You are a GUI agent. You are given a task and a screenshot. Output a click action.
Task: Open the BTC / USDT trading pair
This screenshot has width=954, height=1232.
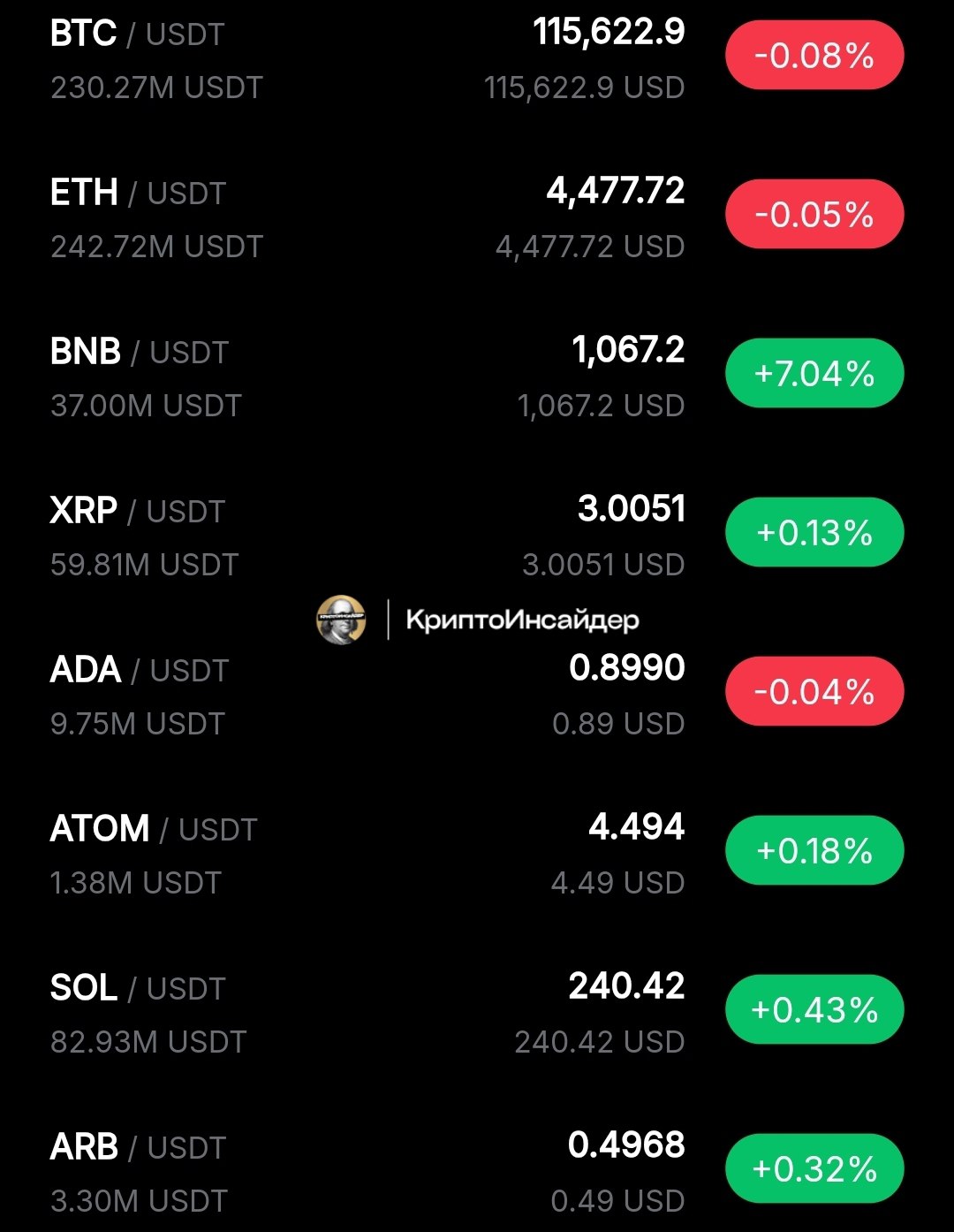[x=477, y=58]
